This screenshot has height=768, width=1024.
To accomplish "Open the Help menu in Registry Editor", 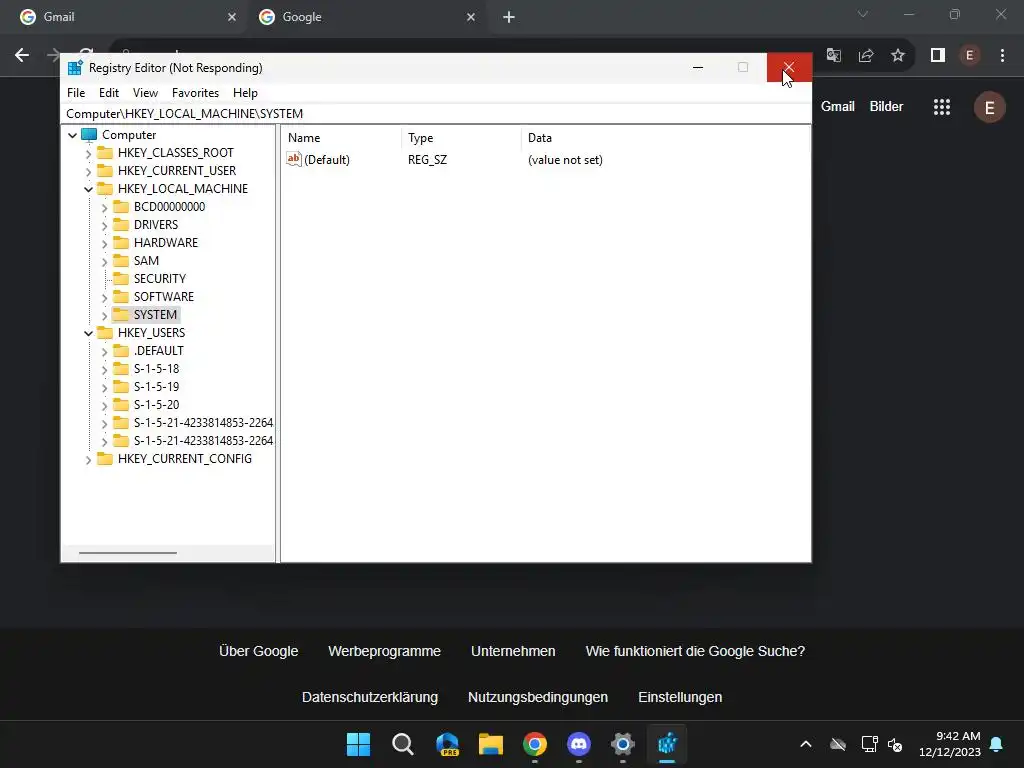I will pos(246,93).
